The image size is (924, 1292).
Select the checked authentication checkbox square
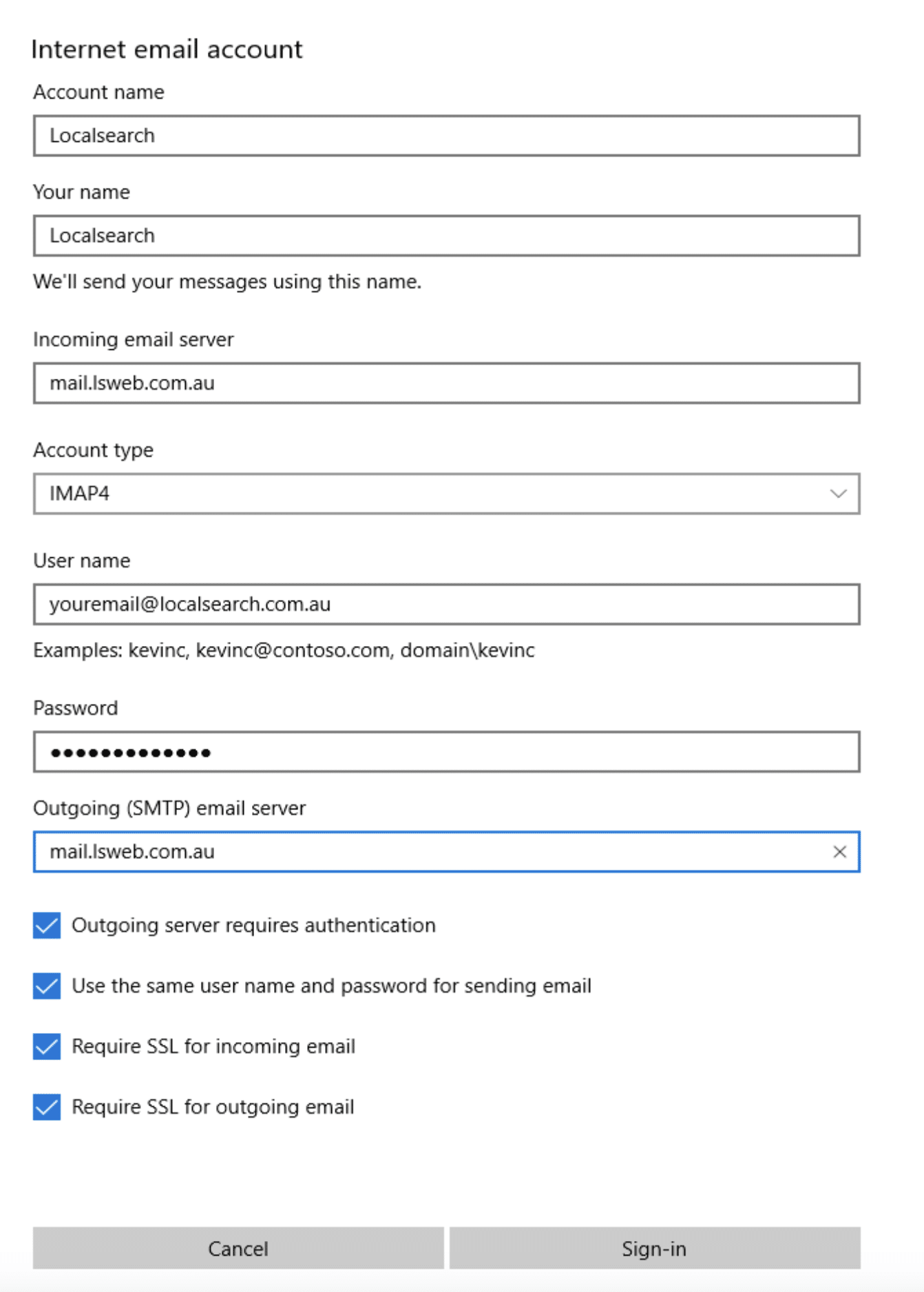click(45, 926)
